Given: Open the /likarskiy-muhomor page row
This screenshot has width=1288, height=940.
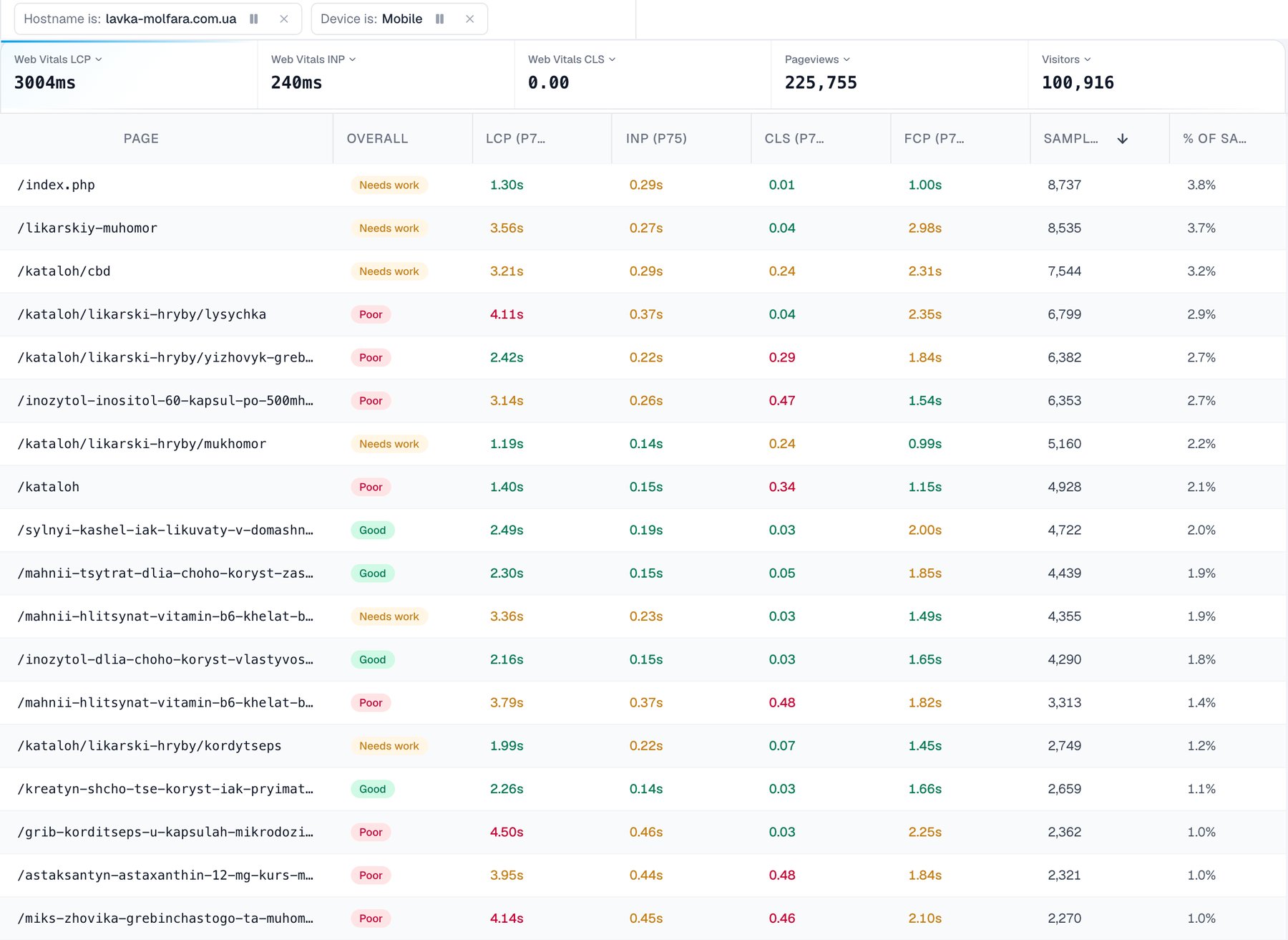Looking at the screenshot, I should point(643,228).
